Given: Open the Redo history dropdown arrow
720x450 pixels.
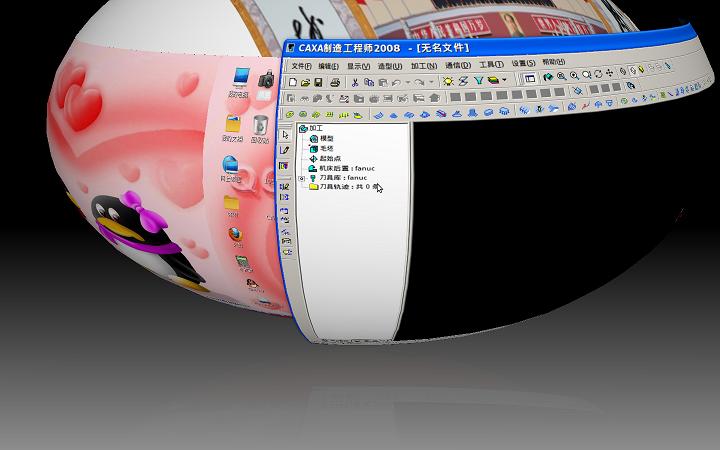Looking at the screenshot, I should pos(431,82).
